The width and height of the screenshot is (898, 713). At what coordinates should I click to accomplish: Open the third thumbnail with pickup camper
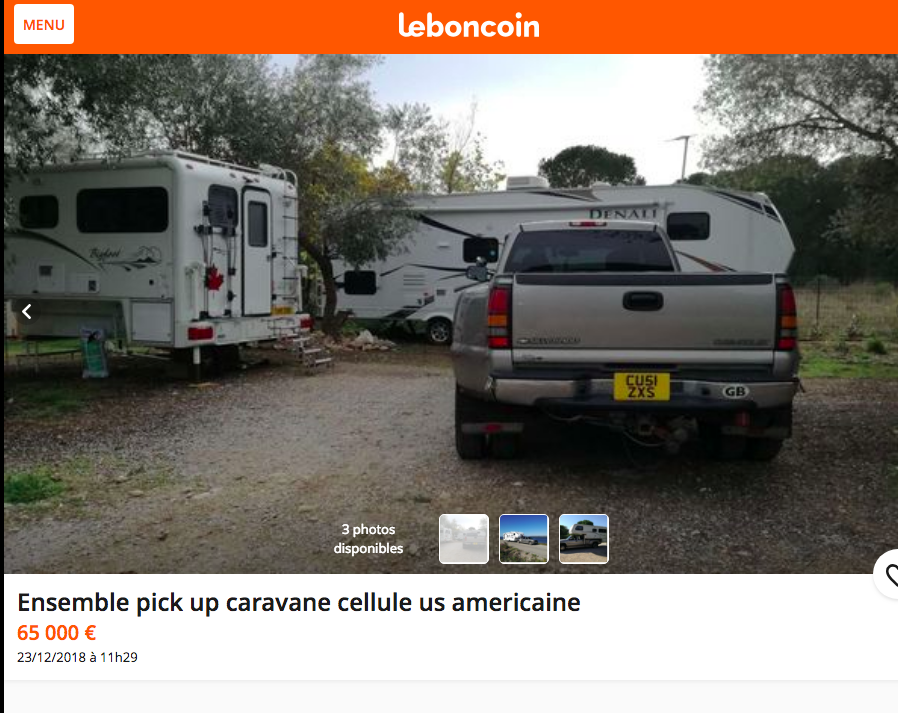584,539
